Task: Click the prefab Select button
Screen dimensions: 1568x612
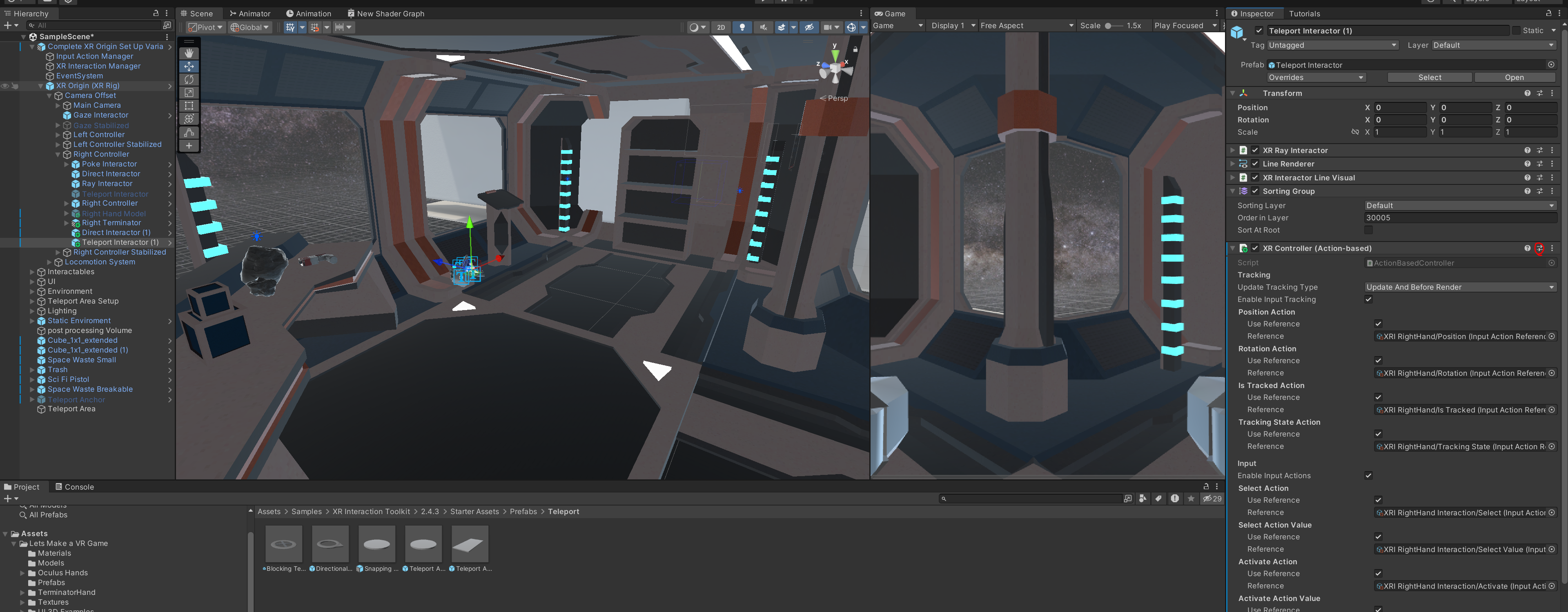Action: click(x=1429, y=77)
